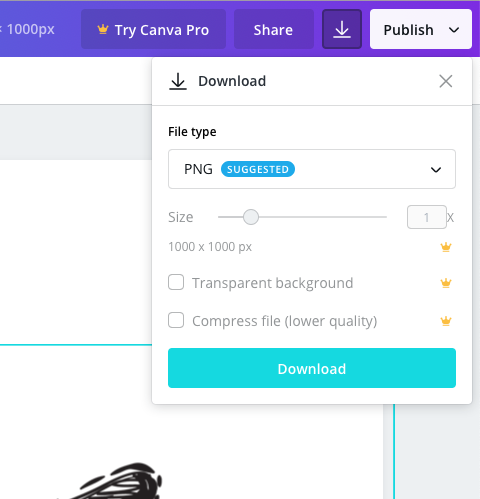This screenshot has height=499, width=480.
Task: Click the Publish button
Action: point(408,30)
